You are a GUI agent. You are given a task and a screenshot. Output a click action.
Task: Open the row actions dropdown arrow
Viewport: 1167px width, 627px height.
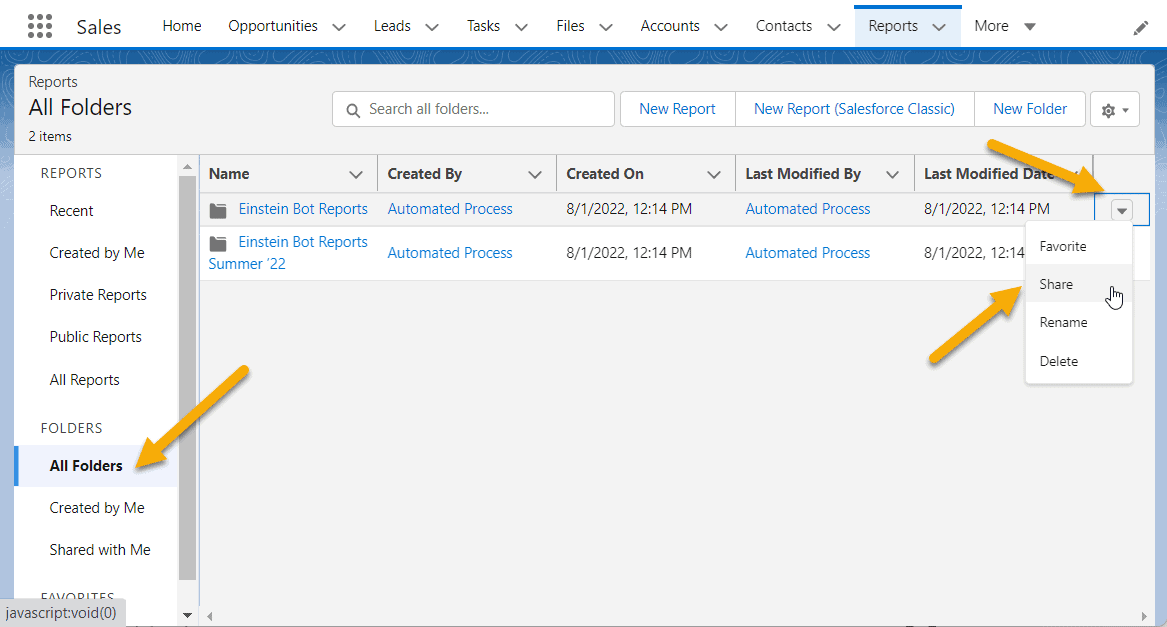tap(1122, 209)
